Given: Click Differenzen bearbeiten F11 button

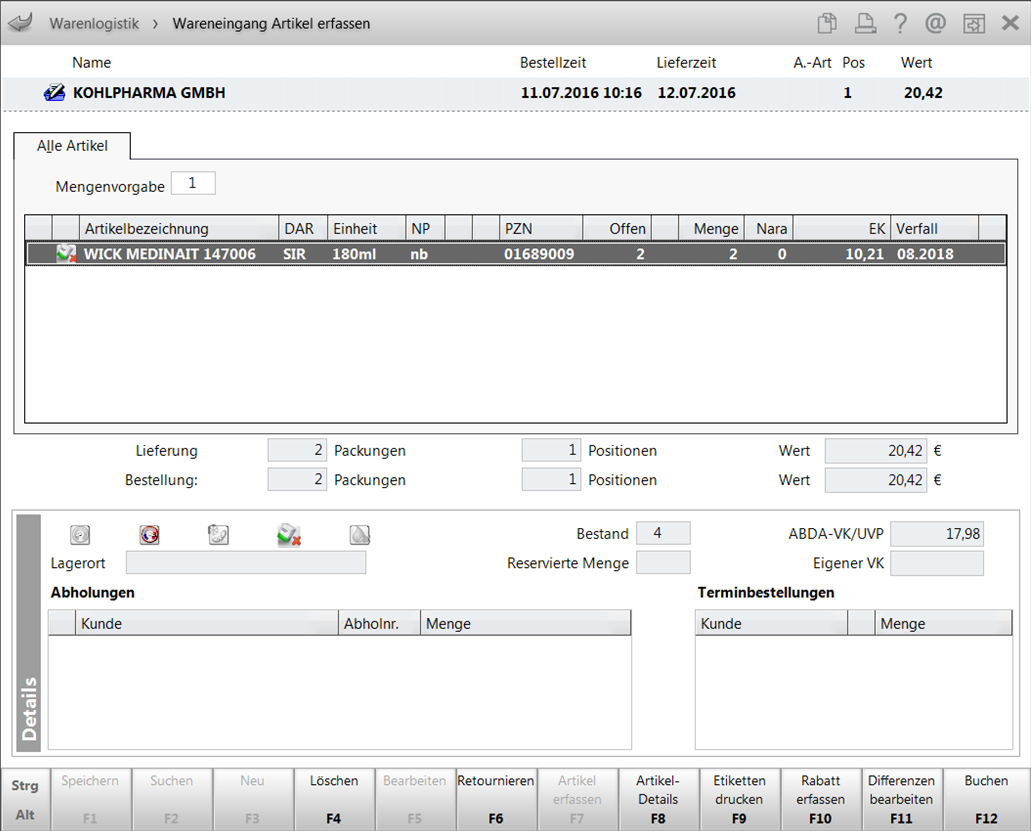Looking at the screenshot, I should (901, 799).
